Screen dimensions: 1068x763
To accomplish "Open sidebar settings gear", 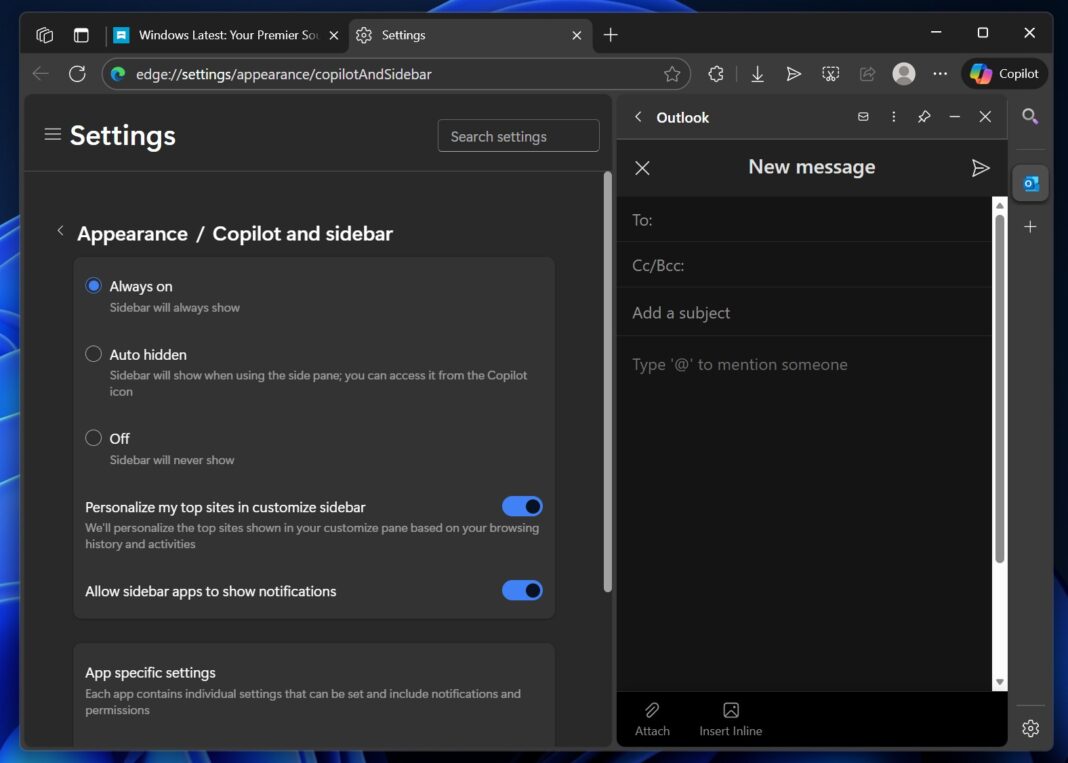I will click(x=1030, y=728).
